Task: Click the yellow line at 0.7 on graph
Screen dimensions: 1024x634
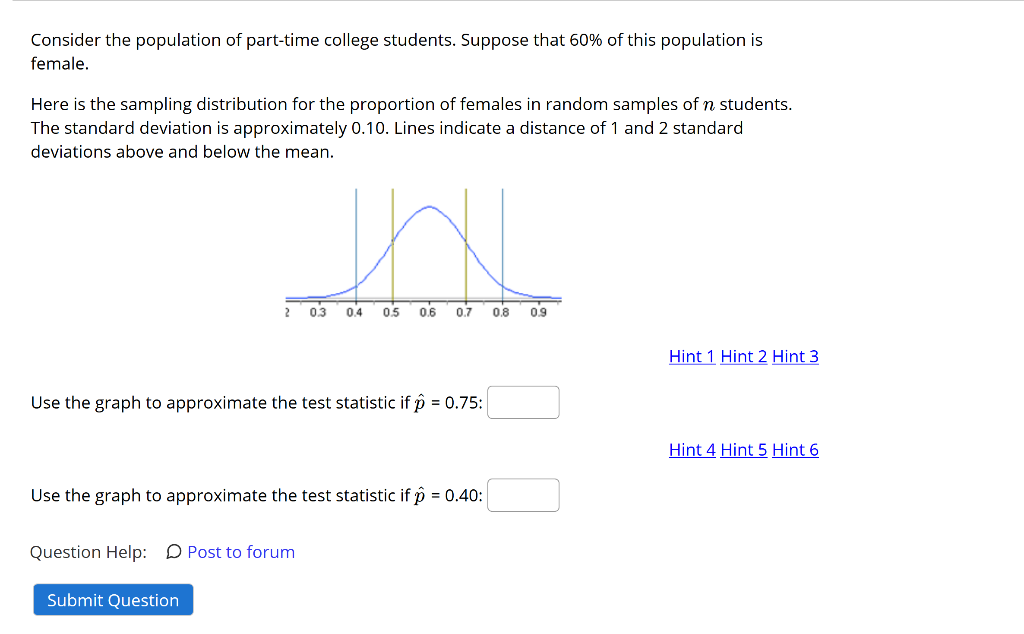Action: [465, 245]
